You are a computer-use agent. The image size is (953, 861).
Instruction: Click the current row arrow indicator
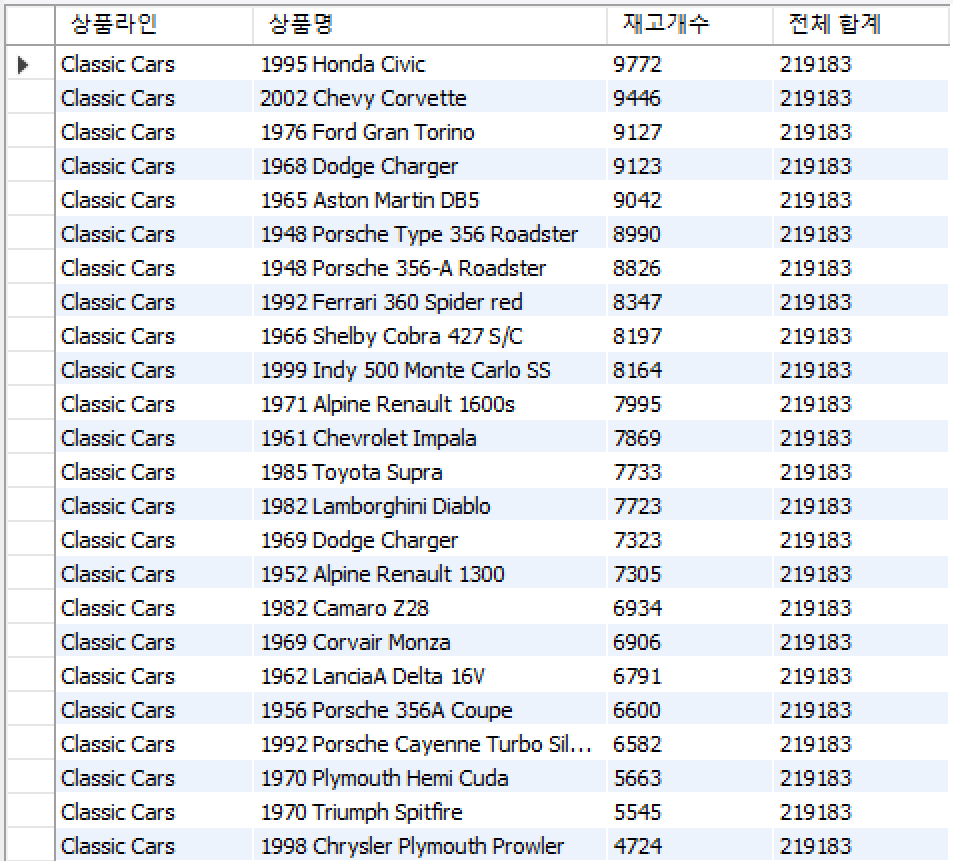pyautogui.click(x=23, y=64)
